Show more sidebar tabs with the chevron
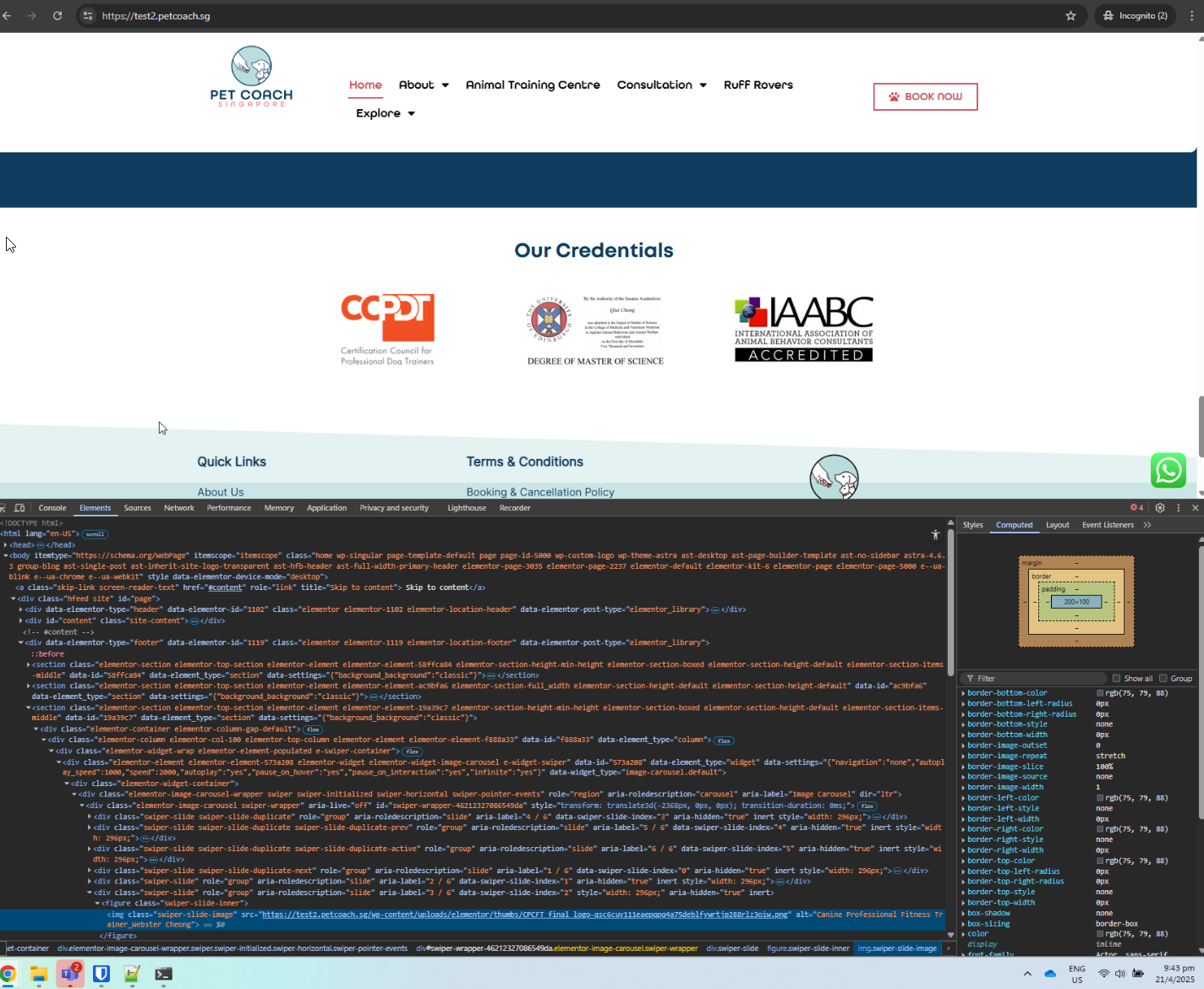The image size is (1204, 989). 1147,525
